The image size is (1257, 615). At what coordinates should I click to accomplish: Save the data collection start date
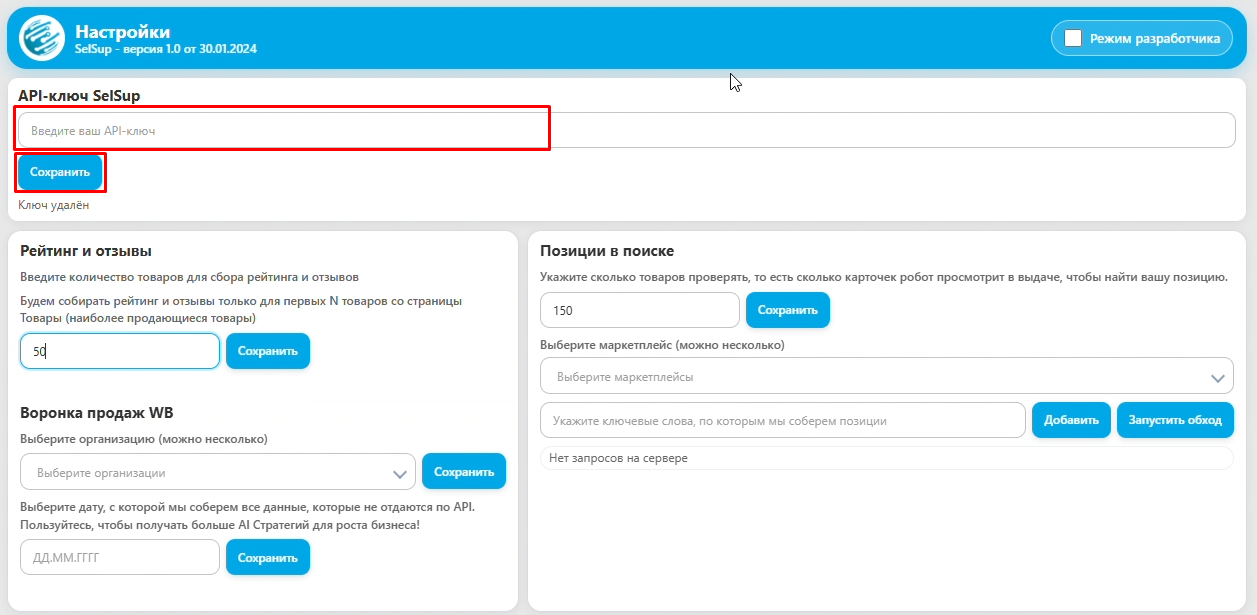pos(268,558)
